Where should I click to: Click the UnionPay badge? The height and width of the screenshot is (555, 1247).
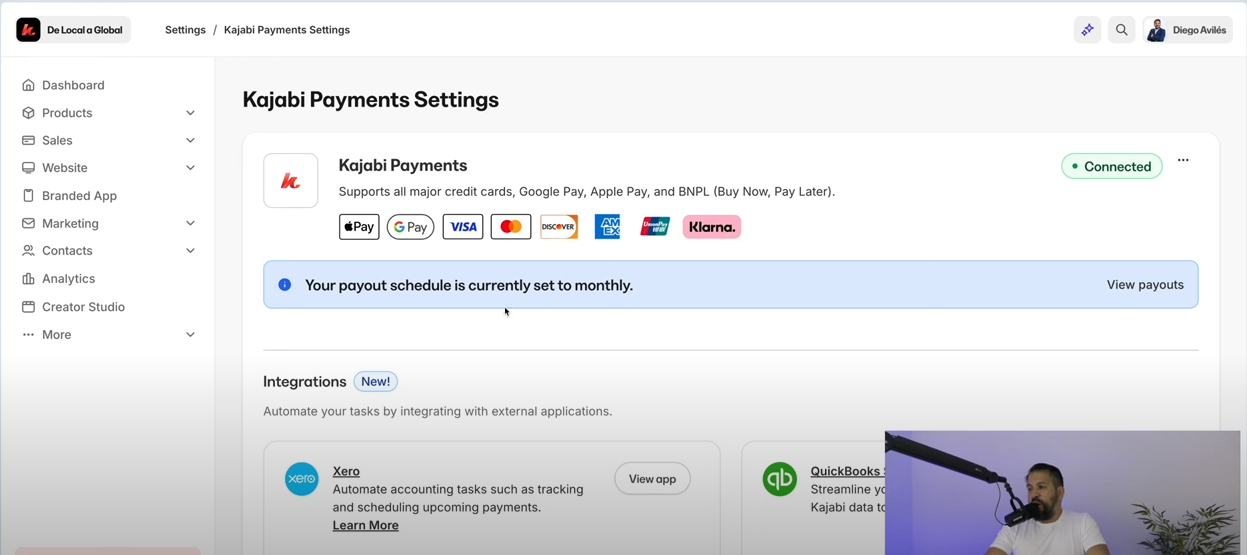[655, 227]
